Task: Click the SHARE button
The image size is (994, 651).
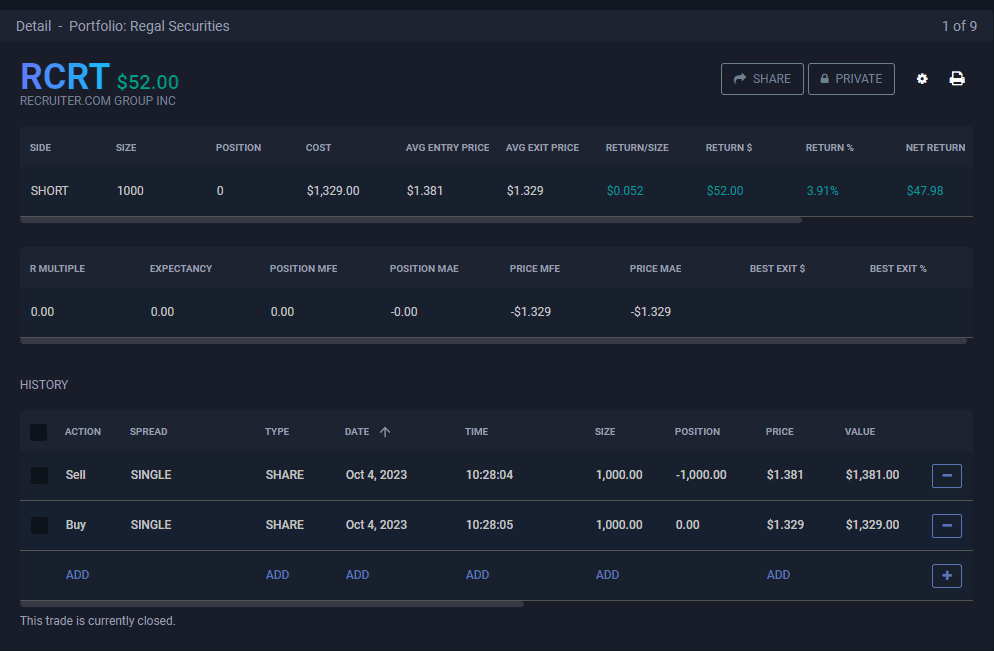Action: [x=762, y=79]
